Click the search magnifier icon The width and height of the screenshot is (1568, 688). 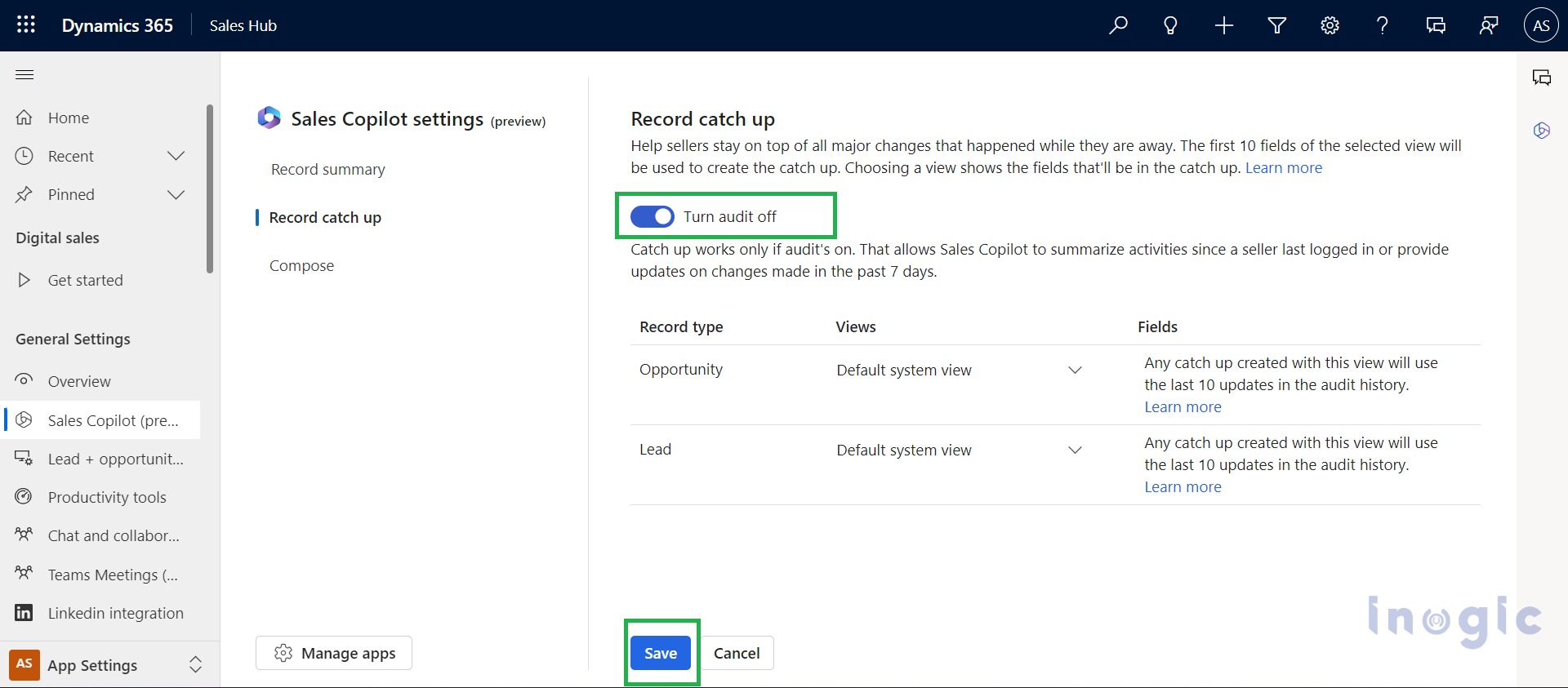pyautogui.click(x=1118, y=25)
